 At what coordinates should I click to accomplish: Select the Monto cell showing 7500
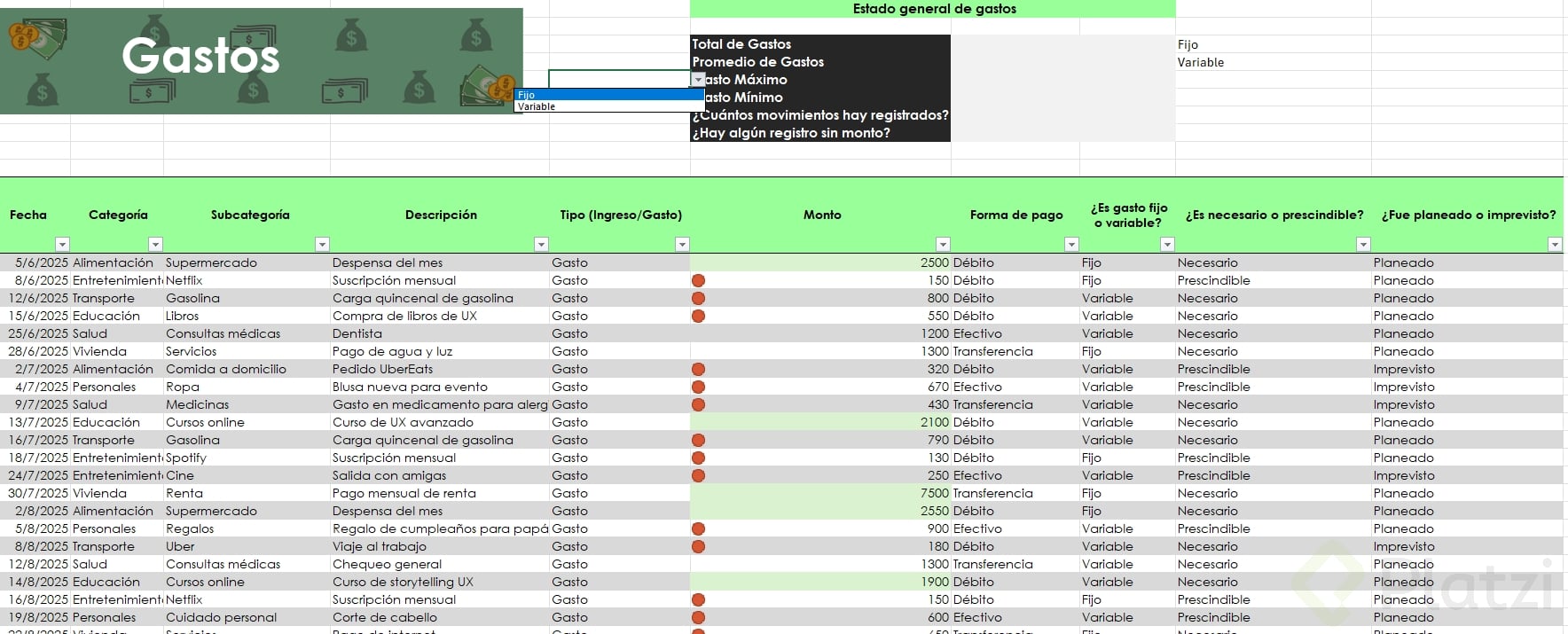tap(820, 493)
